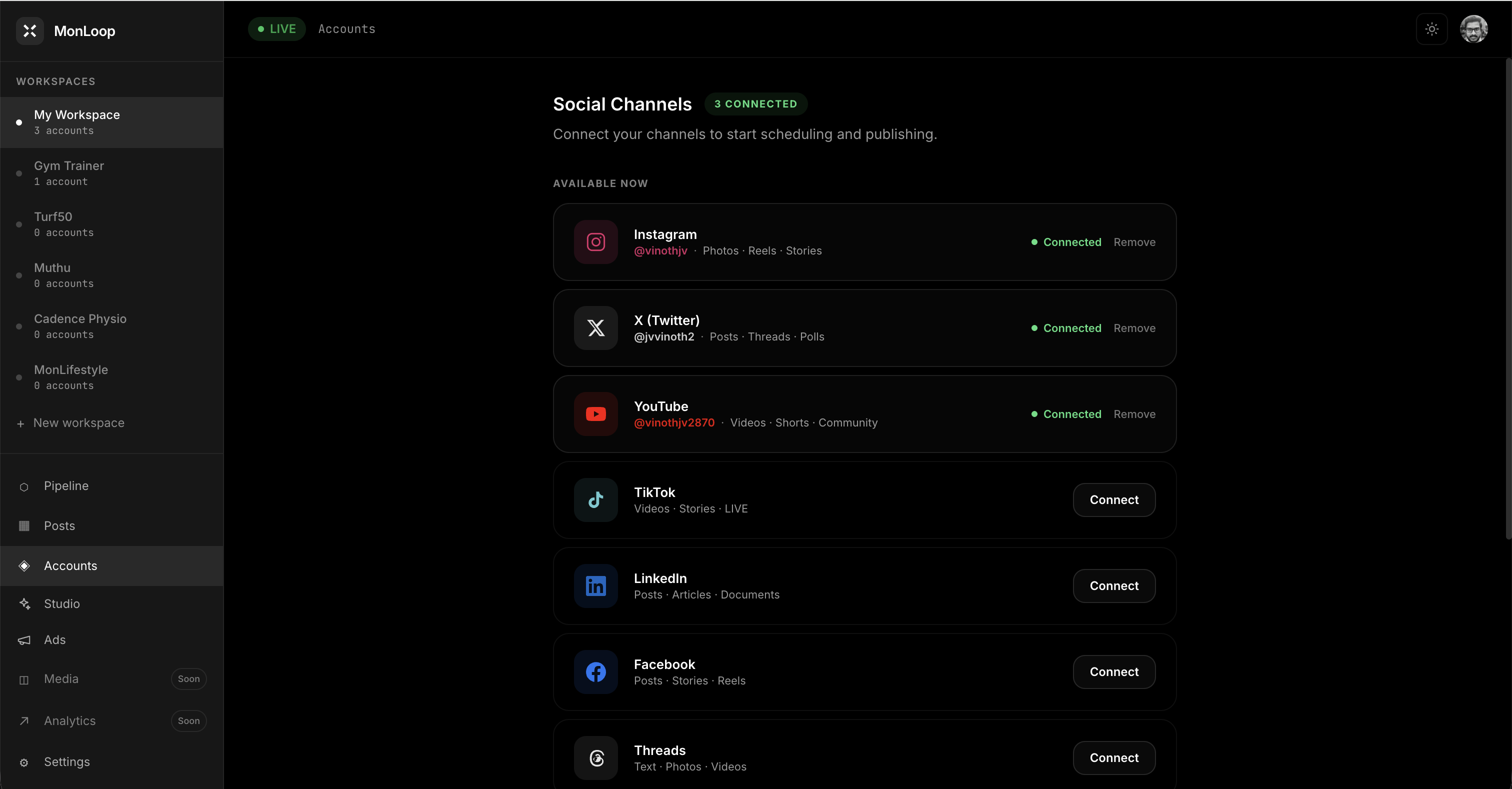
Task: Click the Threads channel icon
Action: tap(596, 758)
